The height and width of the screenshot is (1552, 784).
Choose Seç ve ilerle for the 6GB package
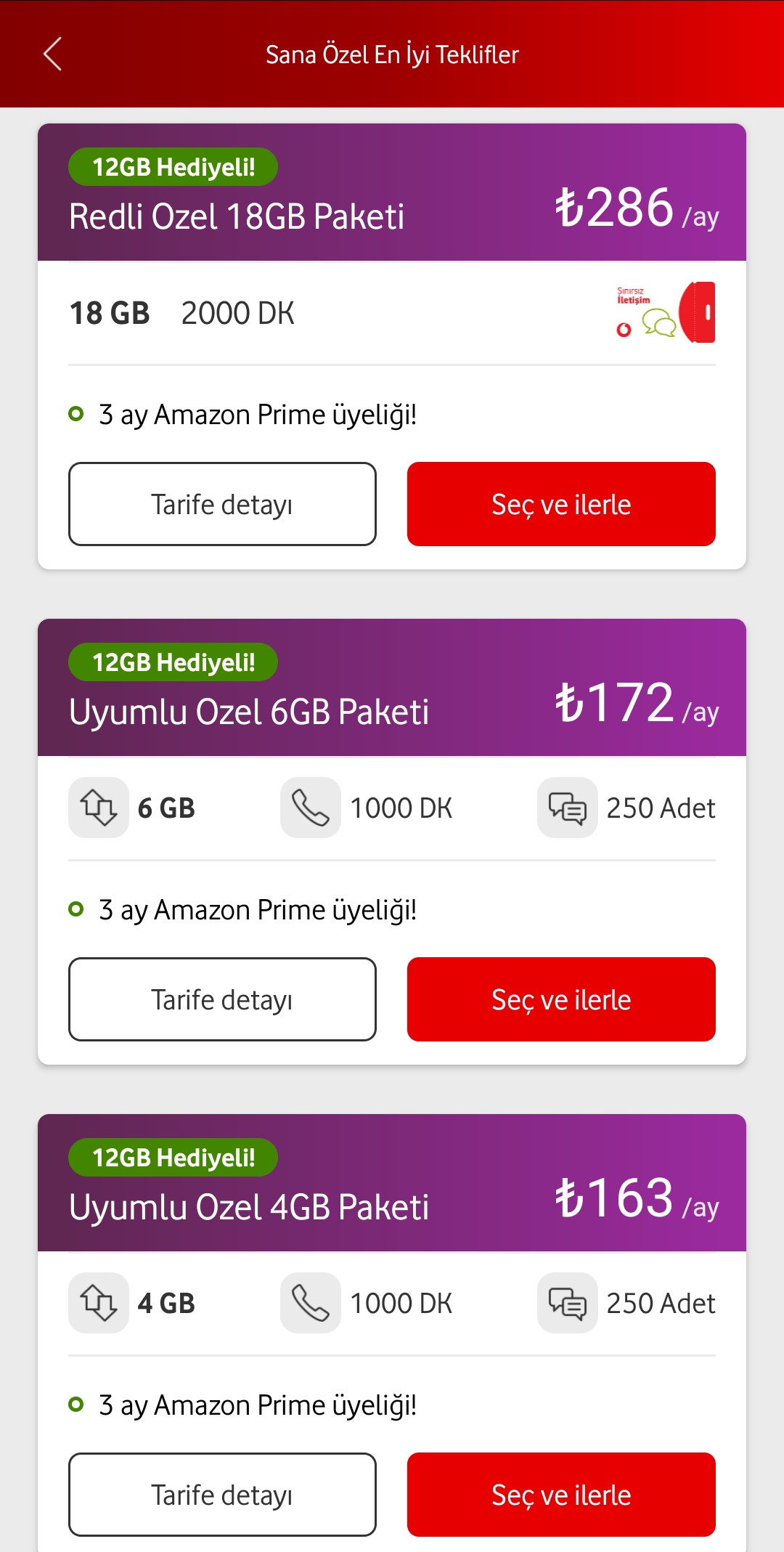(x=561, y=999)
